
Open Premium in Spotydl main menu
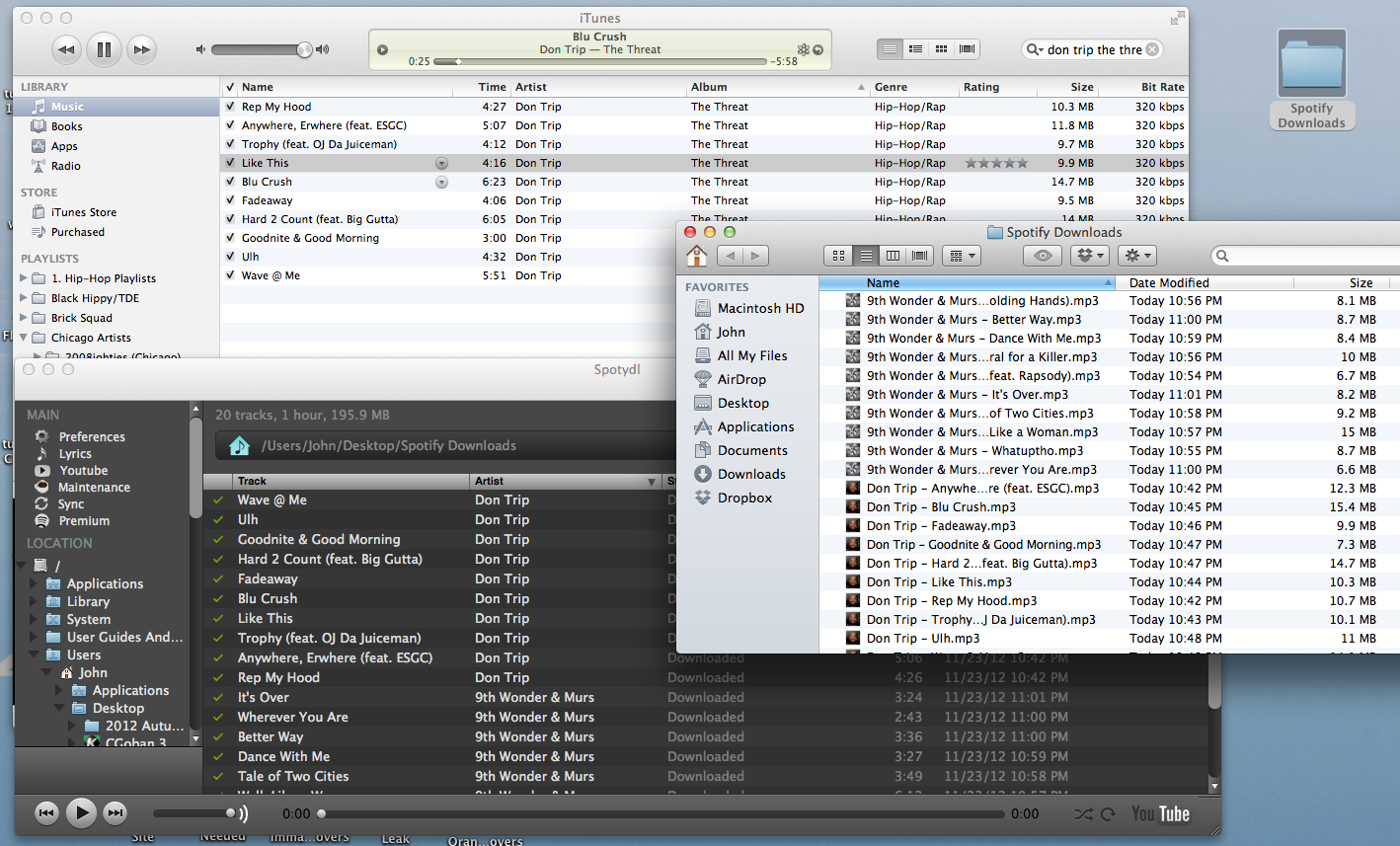[84, 521]
